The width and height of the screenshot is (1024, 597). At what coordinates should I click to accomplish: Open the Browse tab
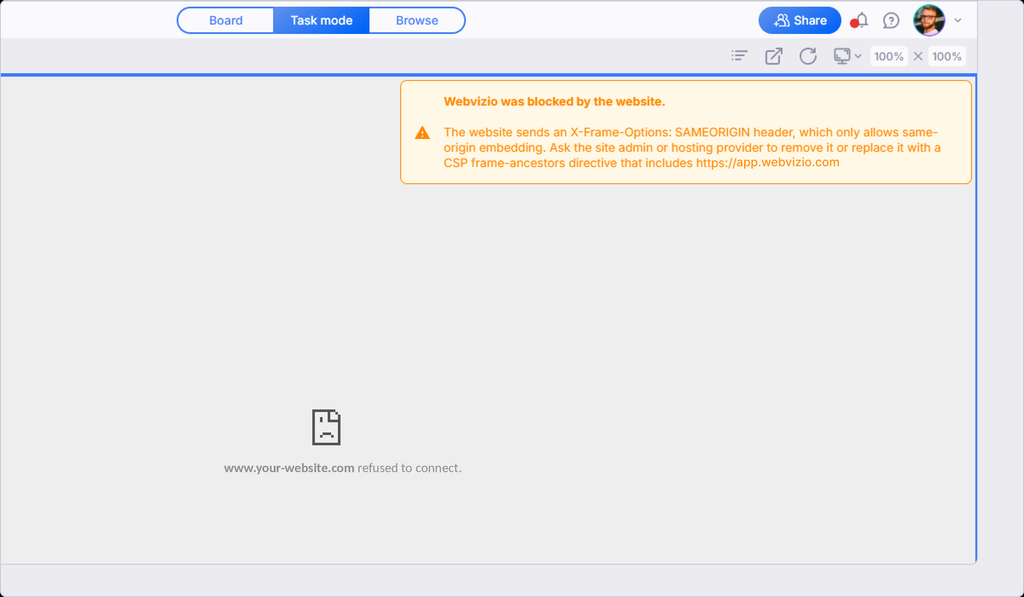point(417,20)
